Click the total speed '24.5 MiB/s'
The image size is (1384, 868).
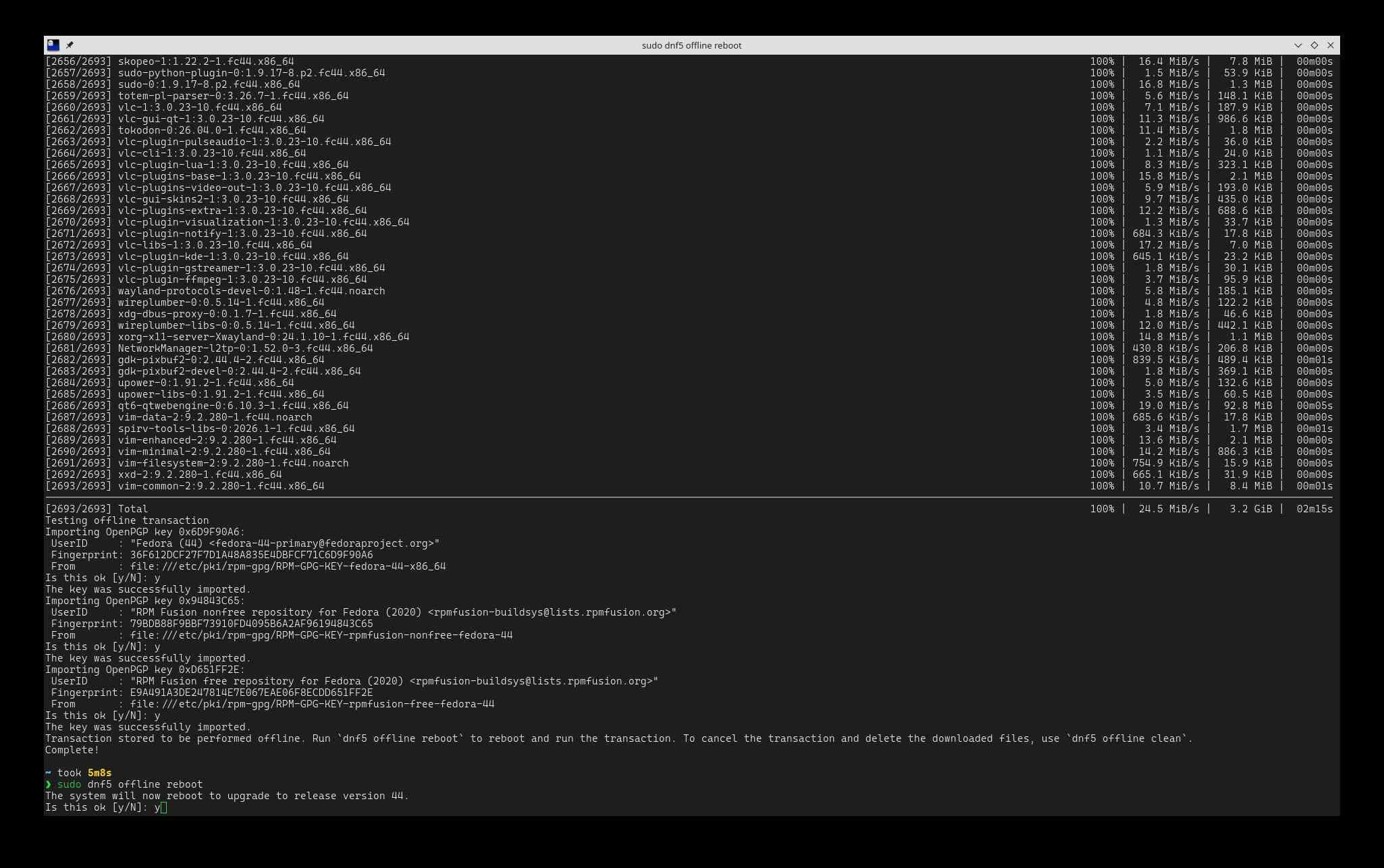1169,509
